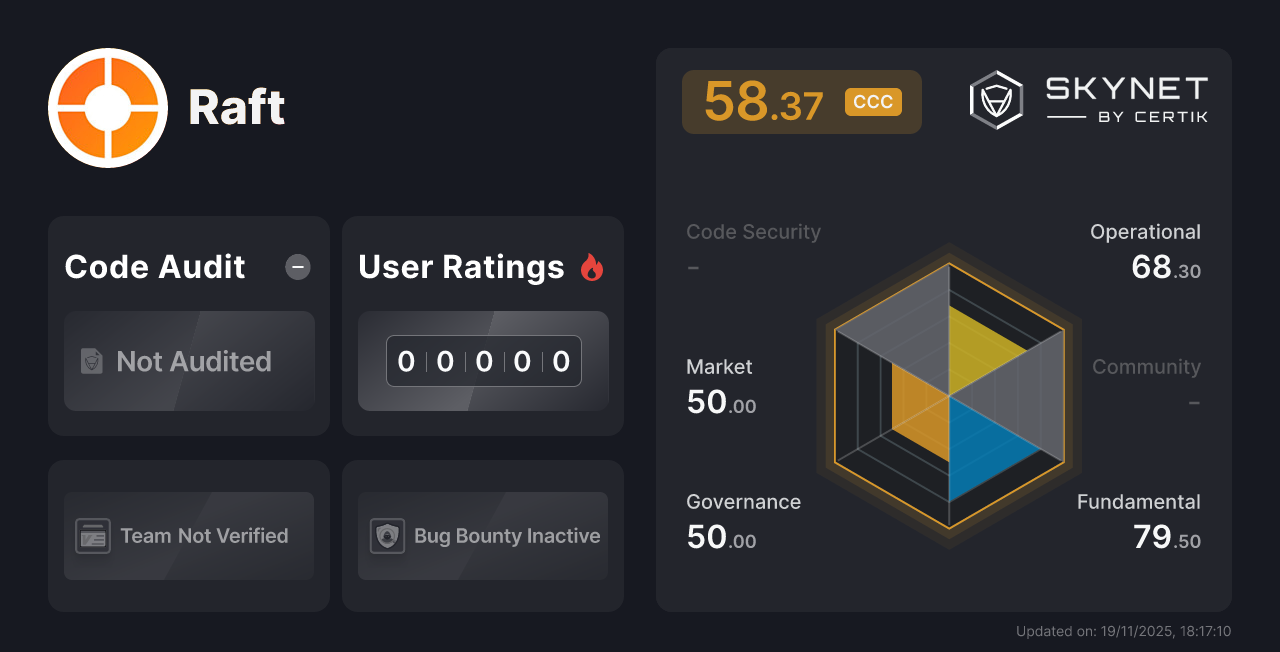Select the shield icon next to Not Audited
Viewport: 1280px width, 652px height.
coord(91,362)
